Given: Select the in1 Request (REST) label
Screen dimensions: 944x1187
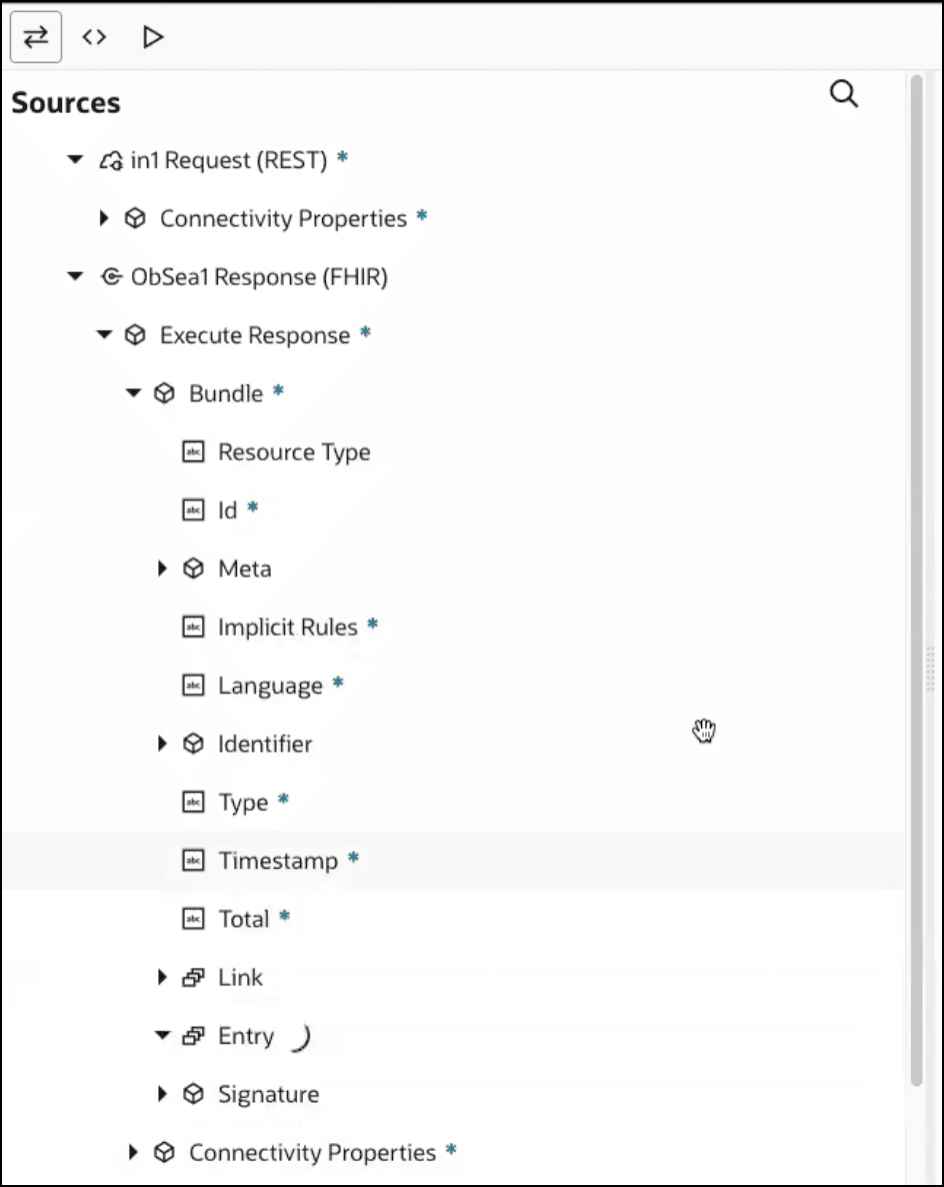Looking at the screenshot, I should tap(229, 160).
